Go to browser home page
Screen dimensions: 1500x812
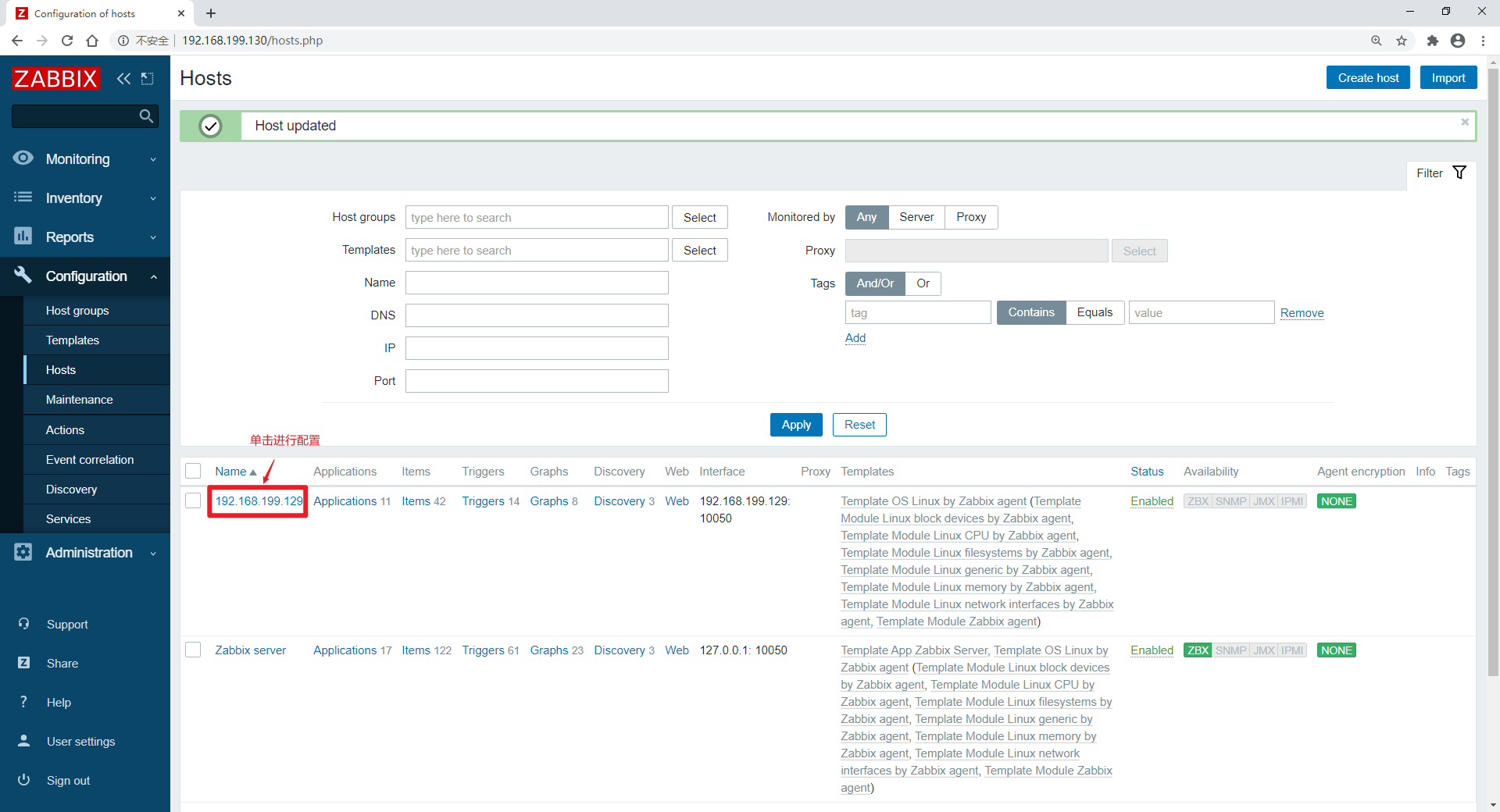pyautogui.click(x=92, y=41)
